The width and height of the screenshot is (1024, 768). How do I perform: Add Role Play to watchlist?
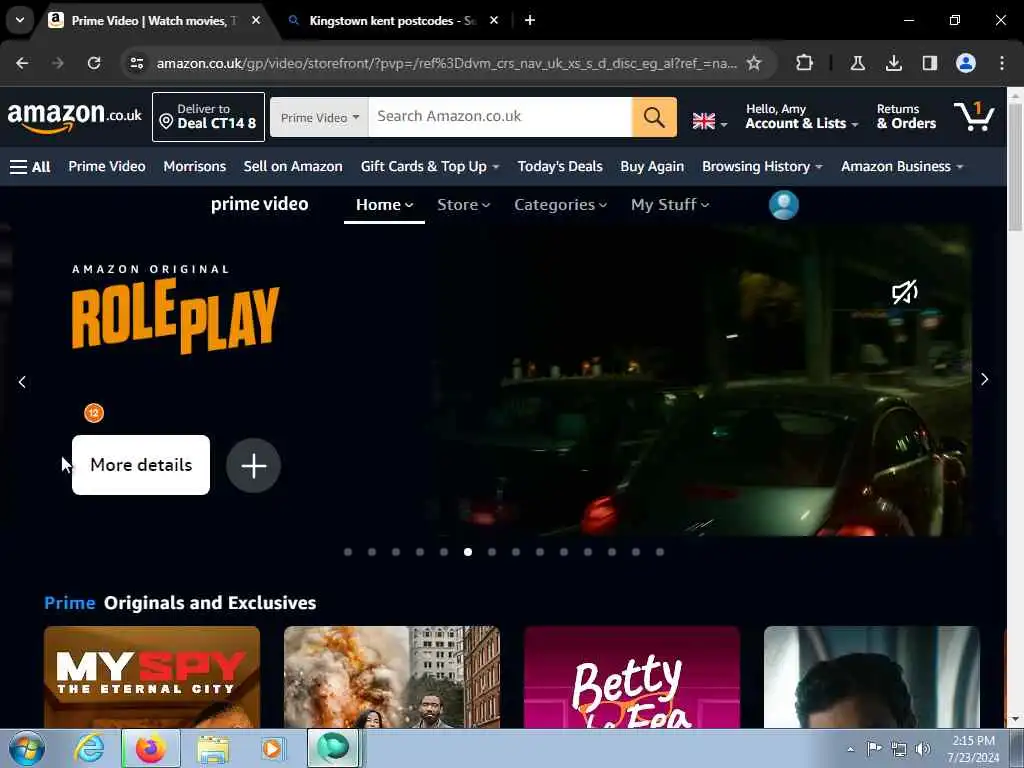click(x=253, y=466)
